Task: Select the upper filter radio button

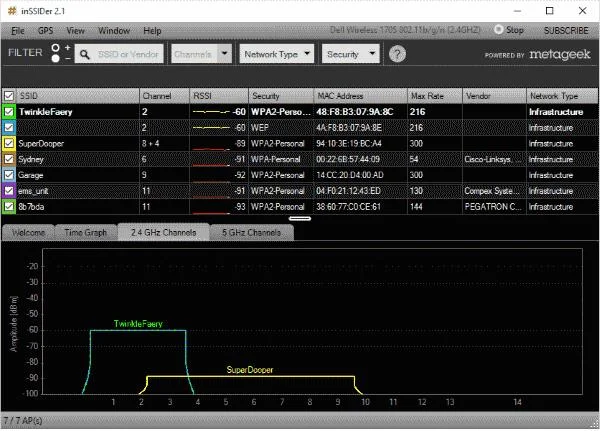Action: 55,48
